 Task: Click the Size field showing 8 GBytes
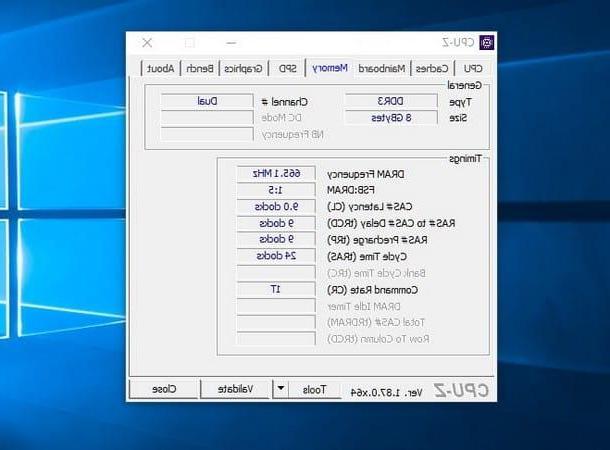(x=391, y=117)
